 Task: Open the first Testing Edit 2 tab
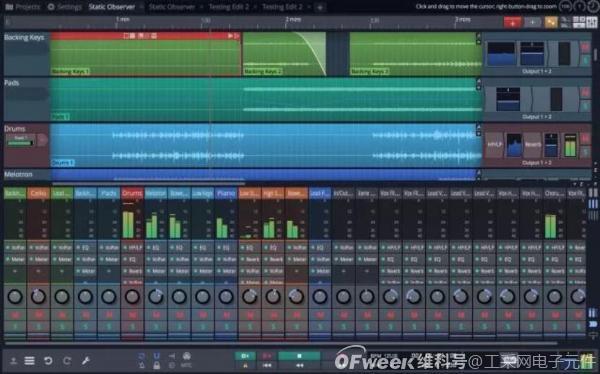tap(229, 7)
